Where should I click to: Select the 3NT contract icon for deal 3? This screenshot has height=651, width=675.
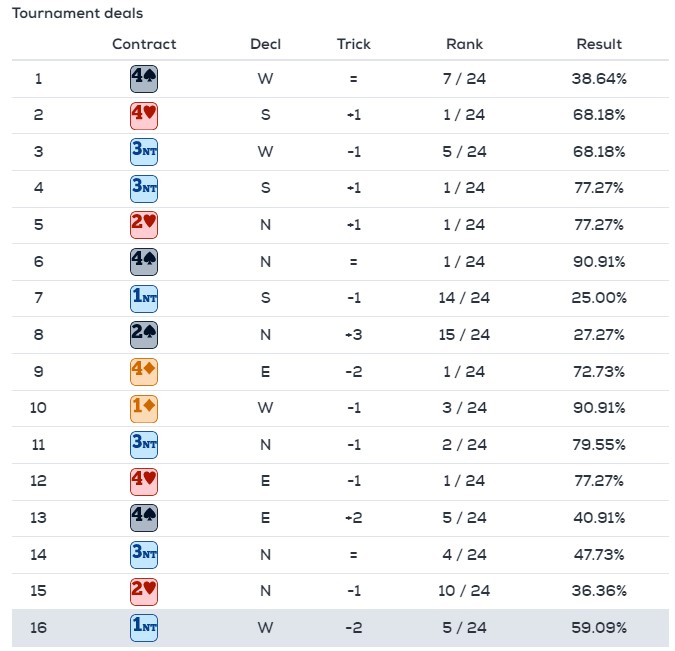(144, 152)
